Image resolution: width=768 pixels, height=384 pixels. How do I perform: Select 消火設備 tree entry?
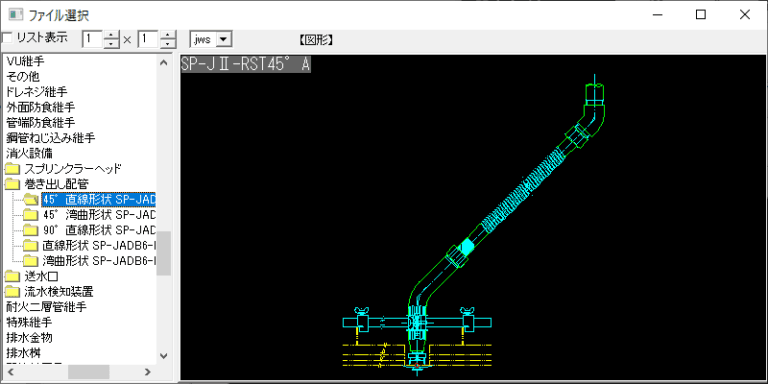pyautogui.click(x=30, y=153)
